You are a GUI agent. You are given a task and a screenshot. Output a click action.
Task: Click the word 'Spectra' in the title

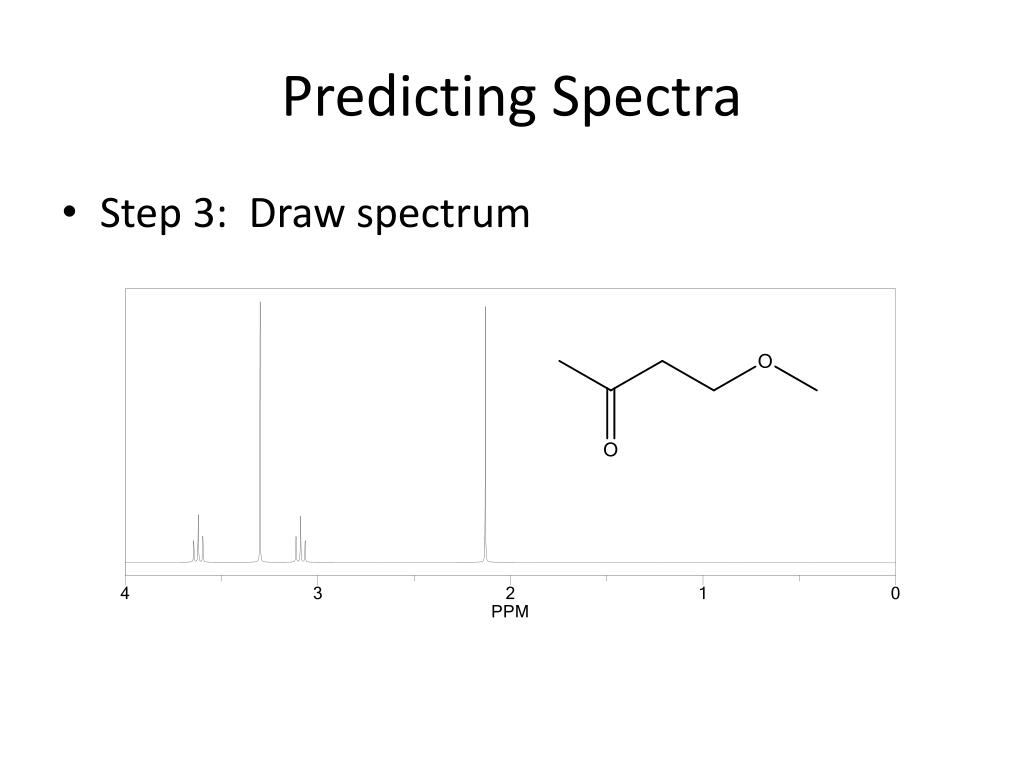pyautogui.click(x=647, y=97)
